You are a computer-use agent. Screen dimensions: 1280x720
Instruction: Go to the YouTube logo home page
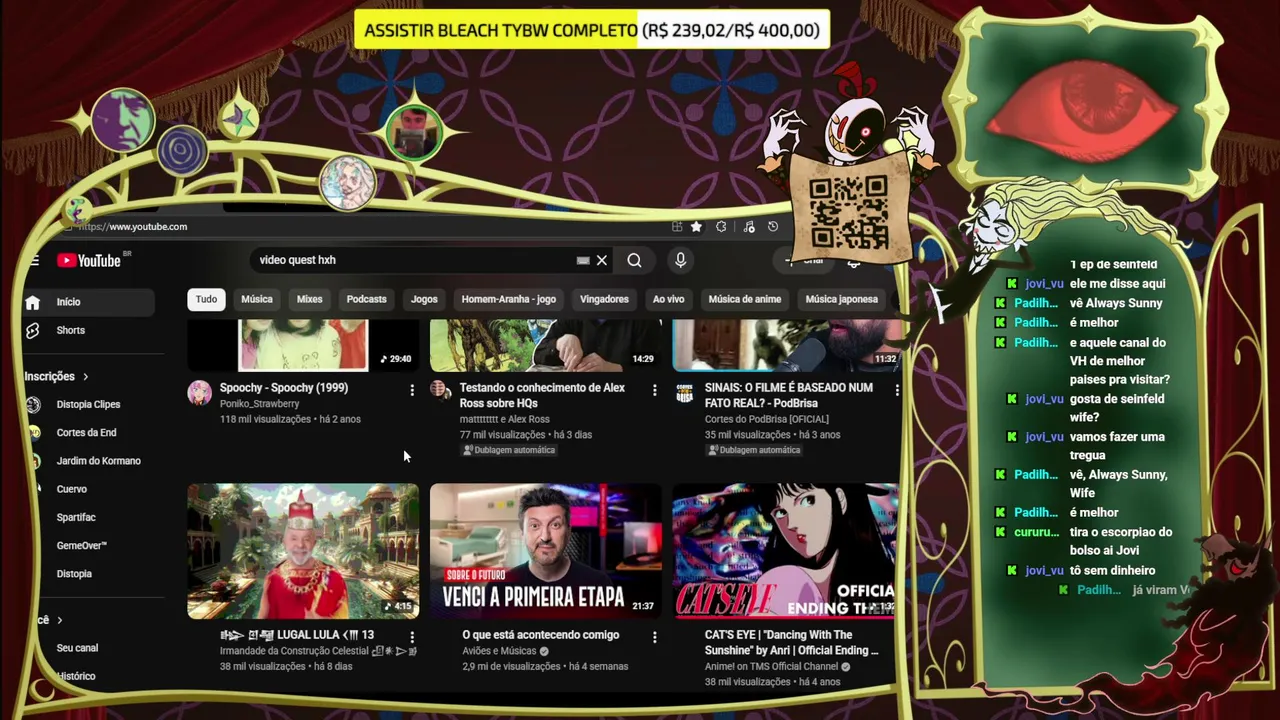90,261
